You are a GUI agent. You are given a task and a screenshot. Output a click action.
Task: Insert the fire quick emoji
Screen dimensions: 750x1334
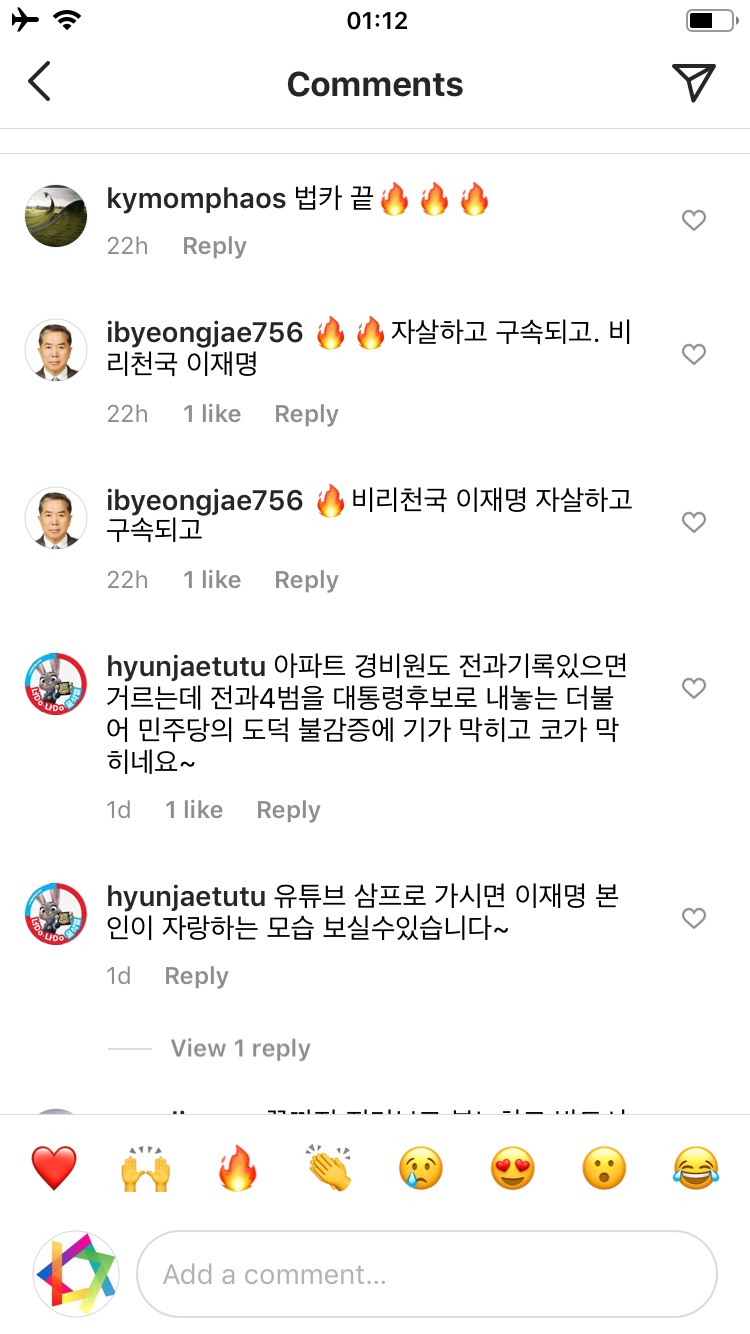[x=238, y=1168]
